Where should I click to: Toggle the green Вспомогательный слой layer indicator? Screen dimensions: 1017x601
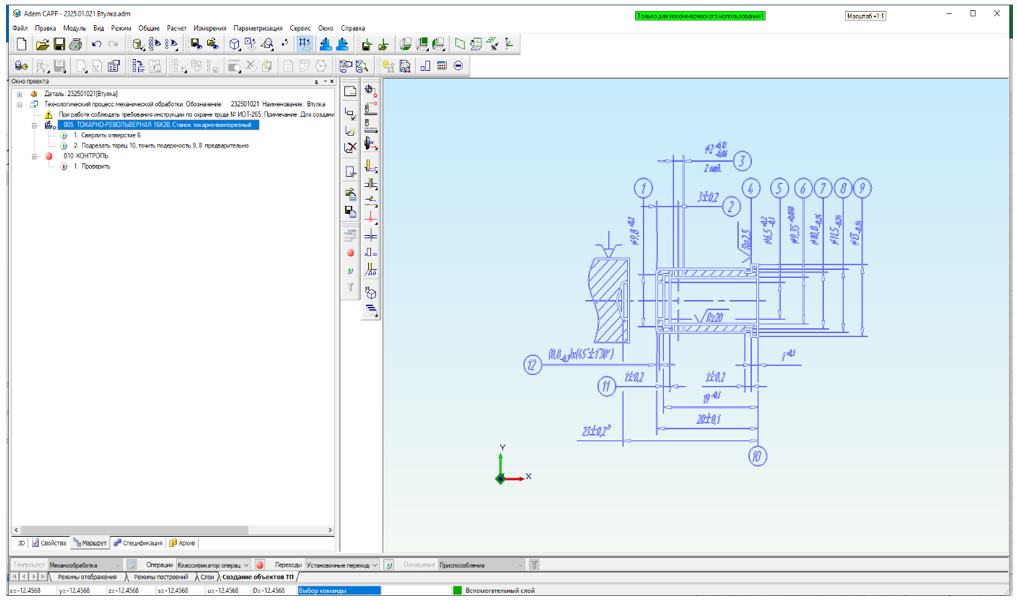click(458, 590)
